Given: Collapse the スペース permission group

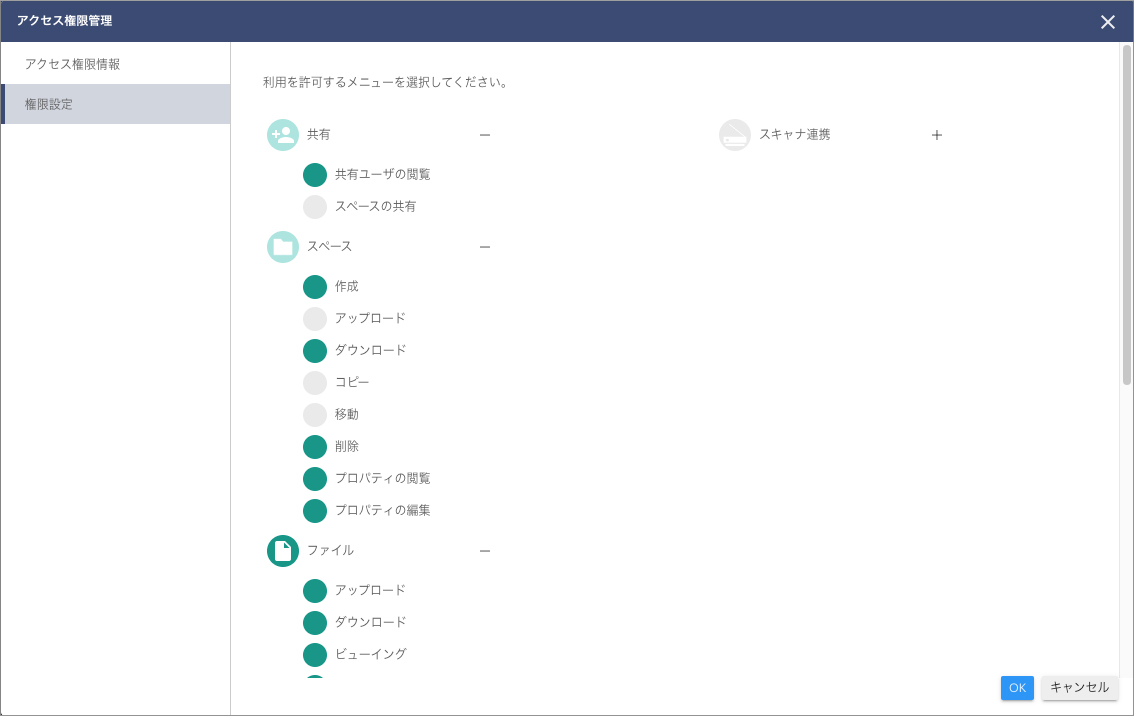Looking at the screenshot, I should coord(485,246).
